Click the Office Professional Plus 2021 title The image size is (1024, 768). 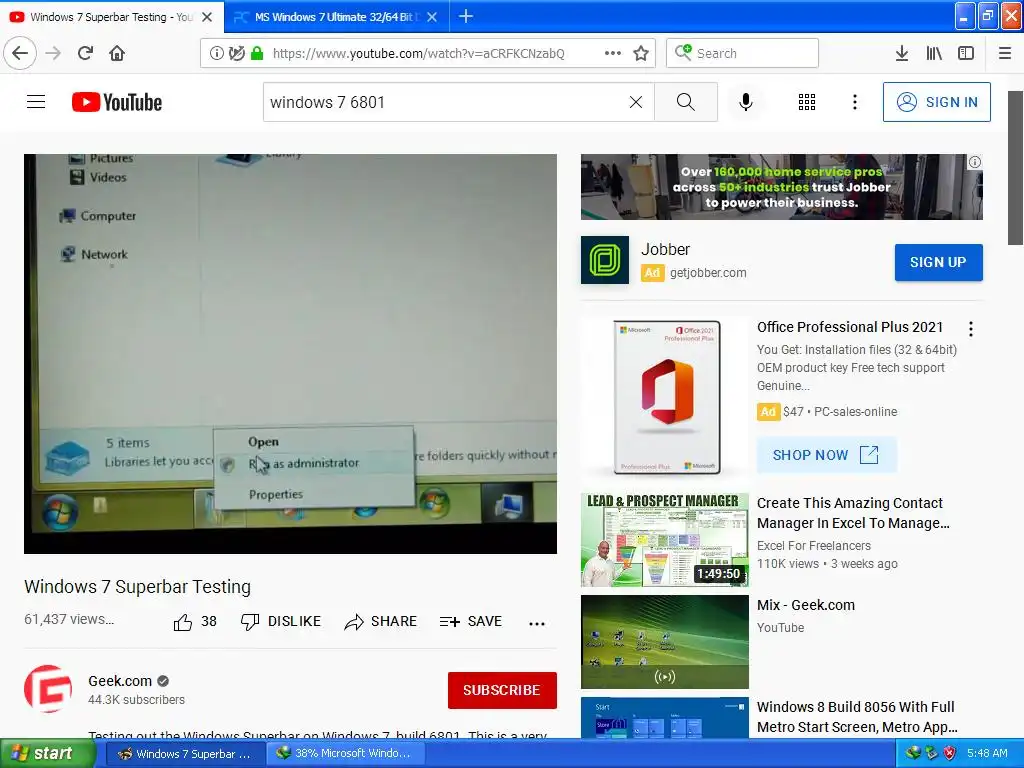[850, 327]
